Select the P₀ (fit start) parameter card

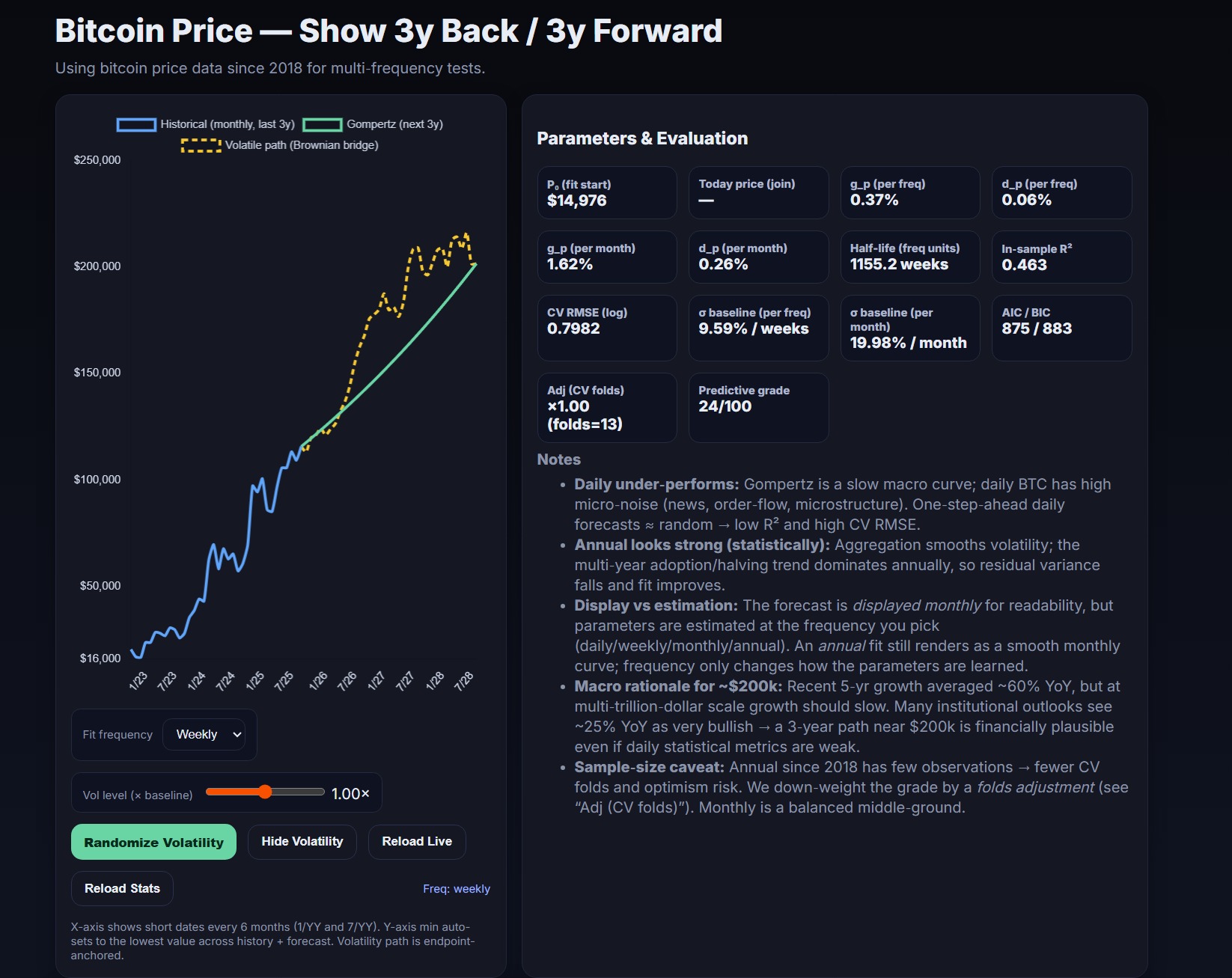606,192
